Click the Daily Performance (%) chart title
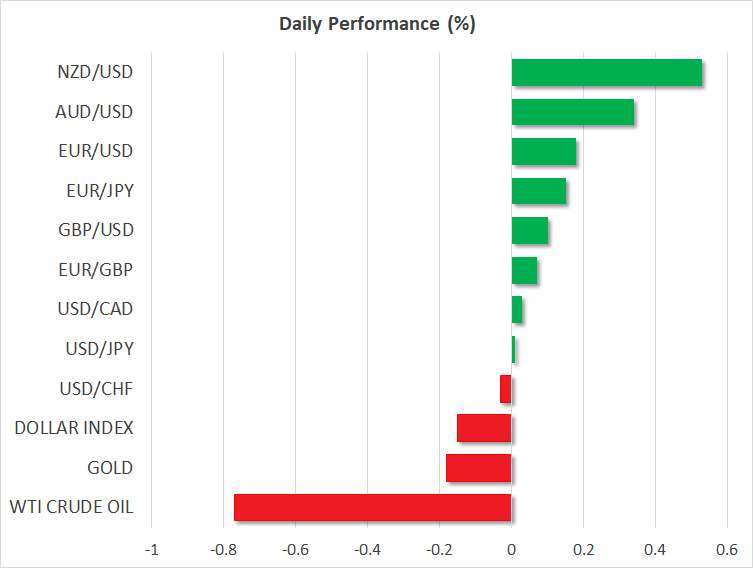 tap(376, 24)
